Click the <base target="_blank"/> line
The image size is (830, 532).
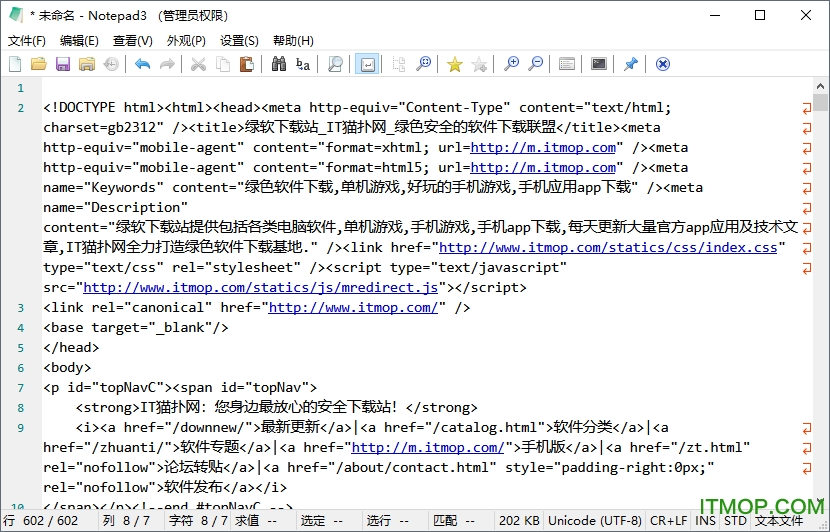pyautogui.click(x=136, y=328)
